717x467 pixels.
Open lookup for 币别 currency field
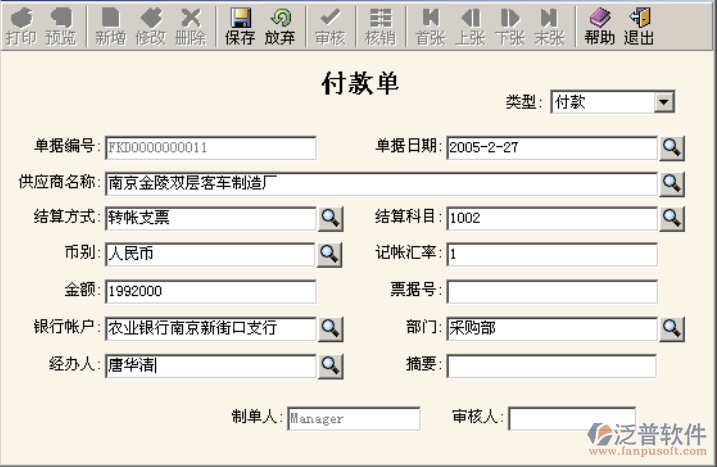[x=330, y=254]
